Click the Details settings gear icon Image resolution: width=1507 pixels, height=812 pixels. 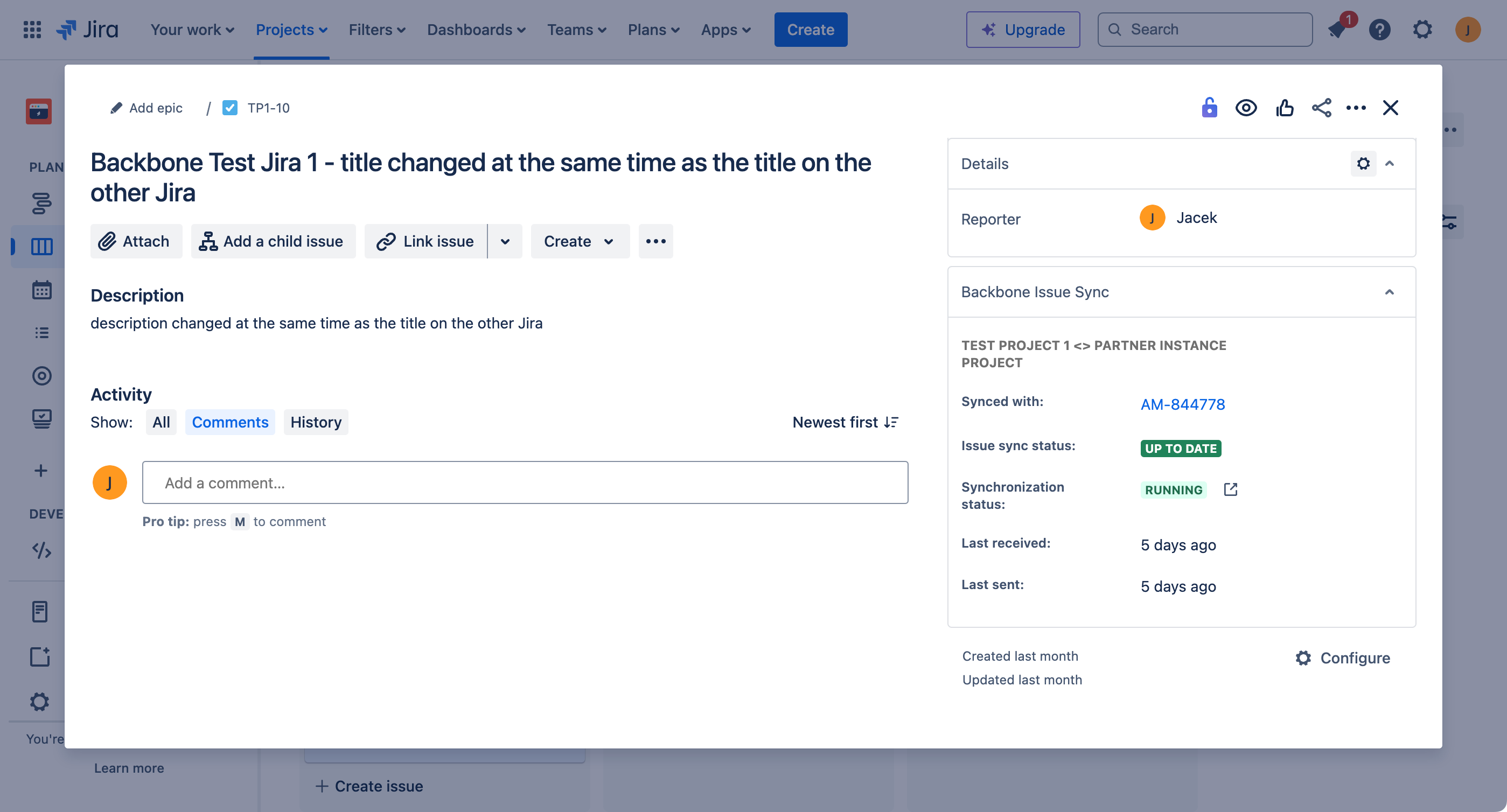click(1363, 163)
